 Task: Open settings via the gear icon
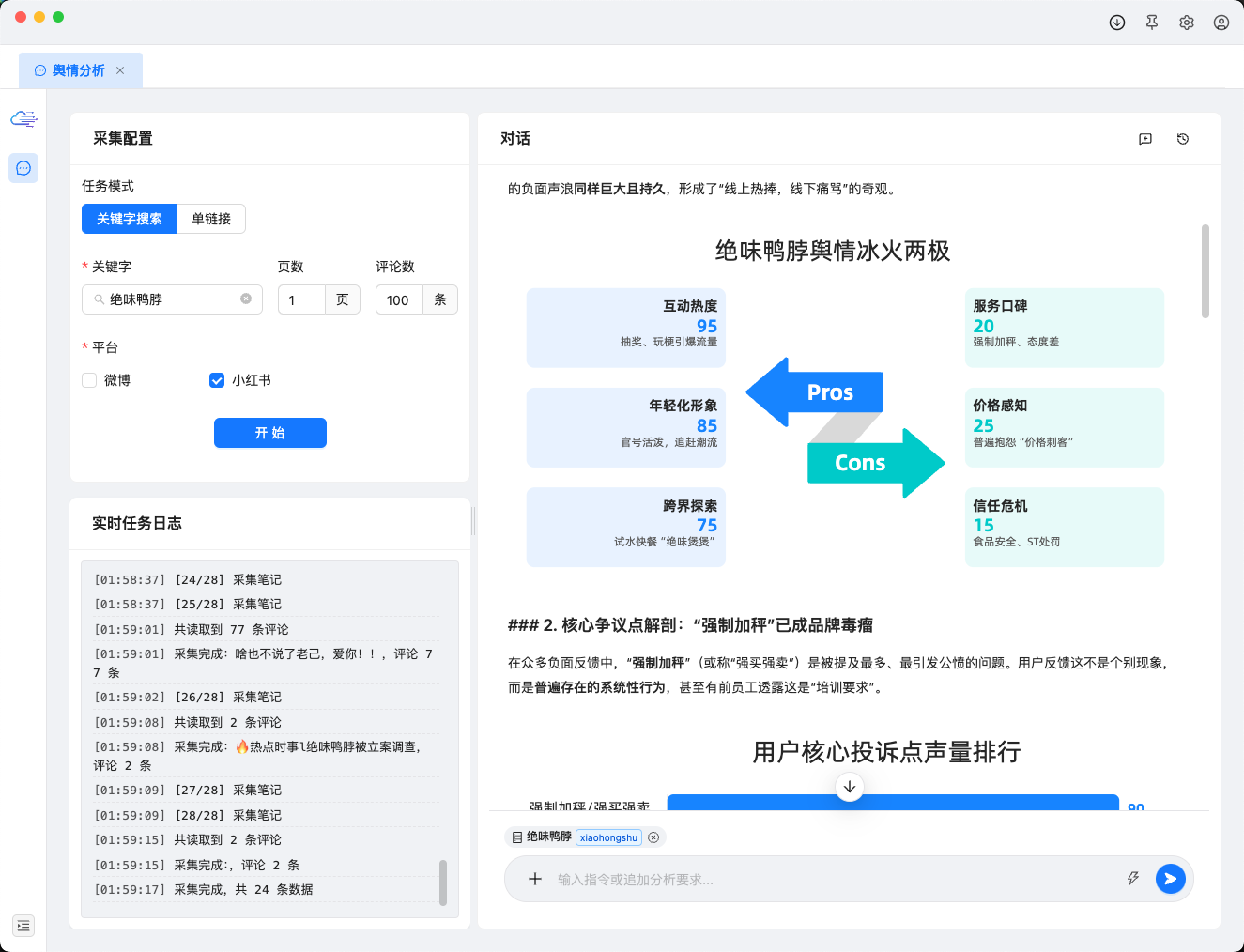click(1186, 22)
